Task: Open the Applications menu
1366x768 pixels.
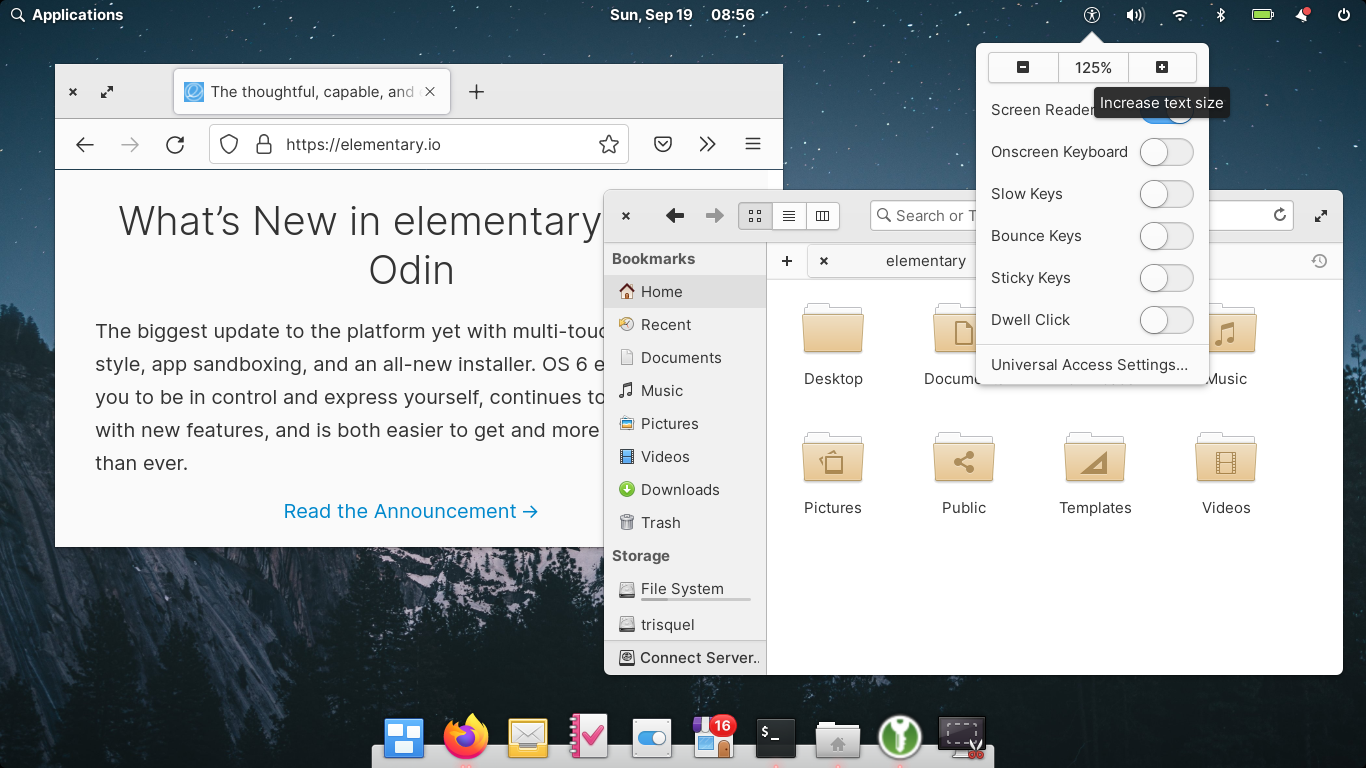Action: [x=67, y=15]
